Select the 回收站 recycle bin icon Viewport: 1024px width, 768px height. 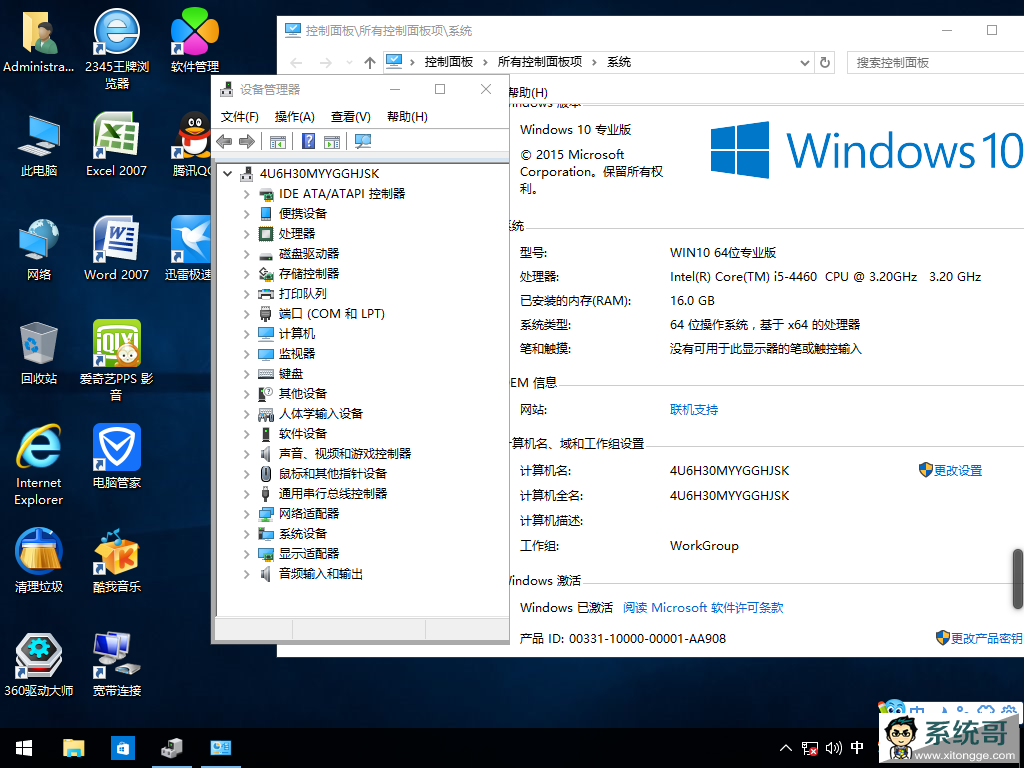pyautogui.click(x=39, y=353)
